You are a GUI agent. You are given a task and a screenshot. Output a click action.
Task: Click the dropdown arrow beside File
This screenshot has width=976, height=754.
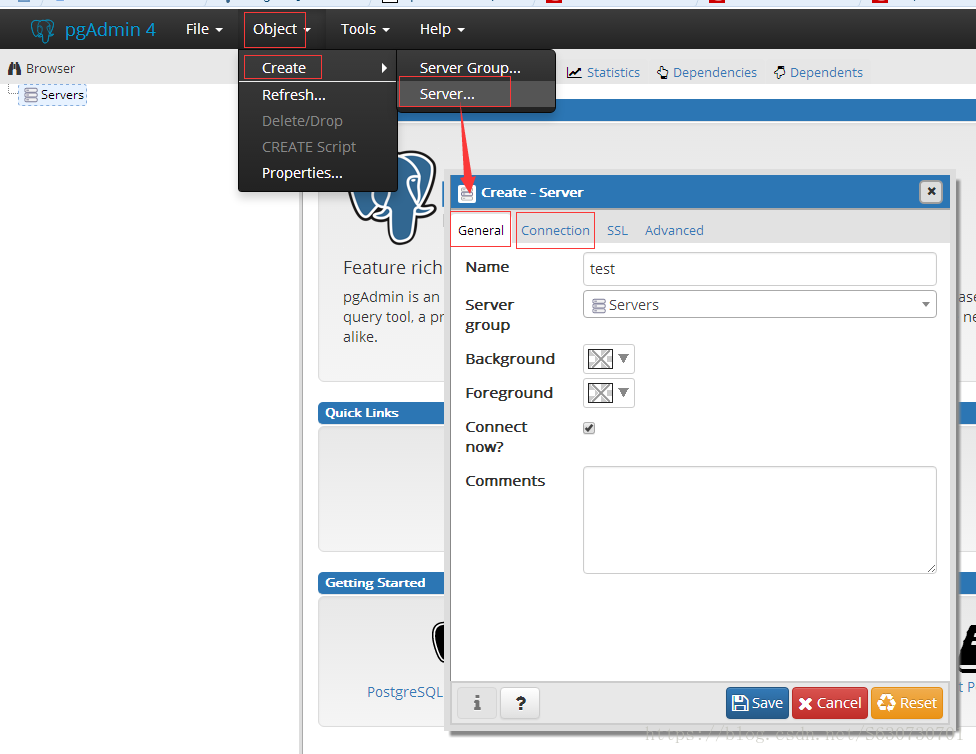pos(219,30)
